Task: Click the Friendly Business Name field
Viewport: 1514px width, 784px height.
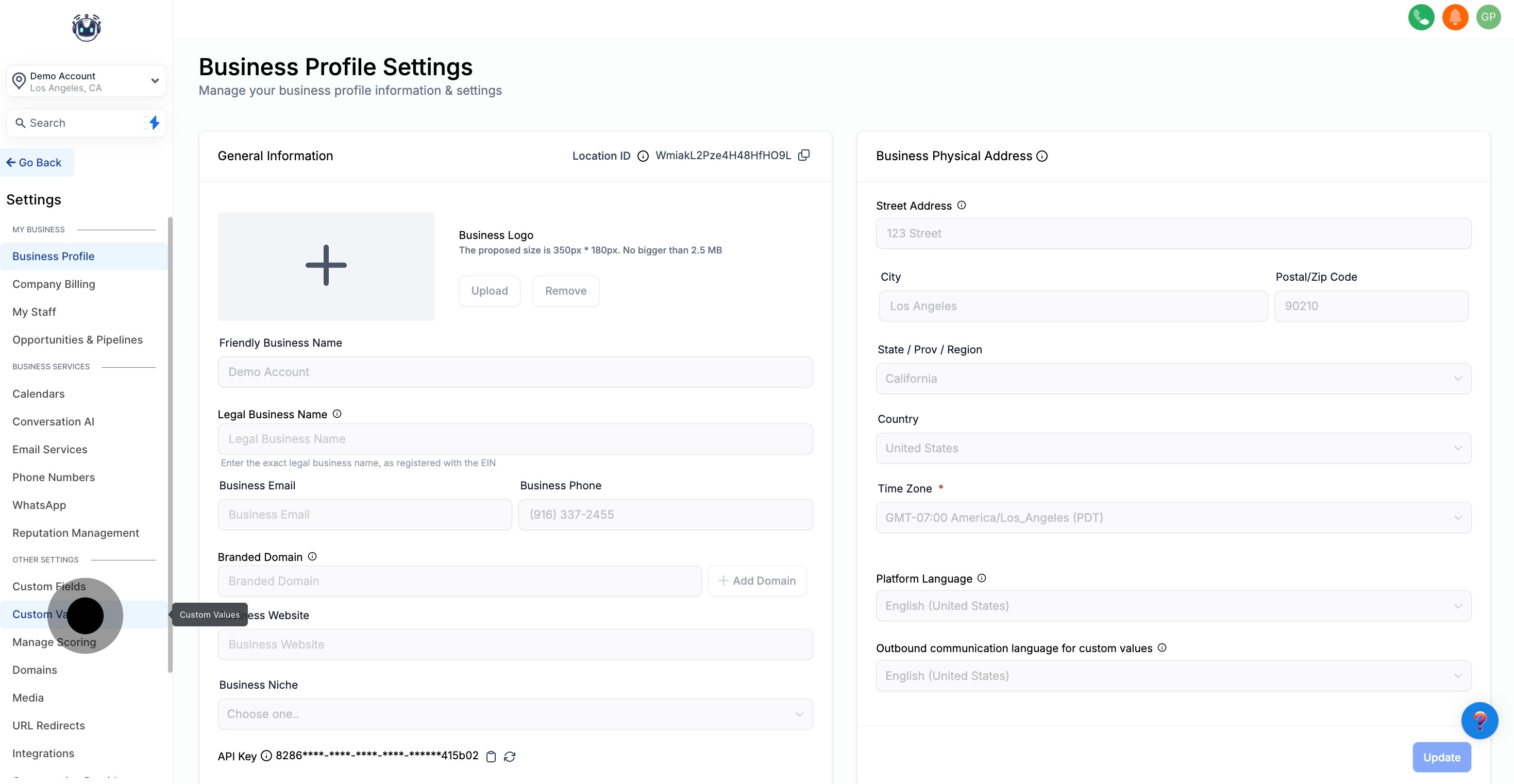Action: (x=515, y=372)
